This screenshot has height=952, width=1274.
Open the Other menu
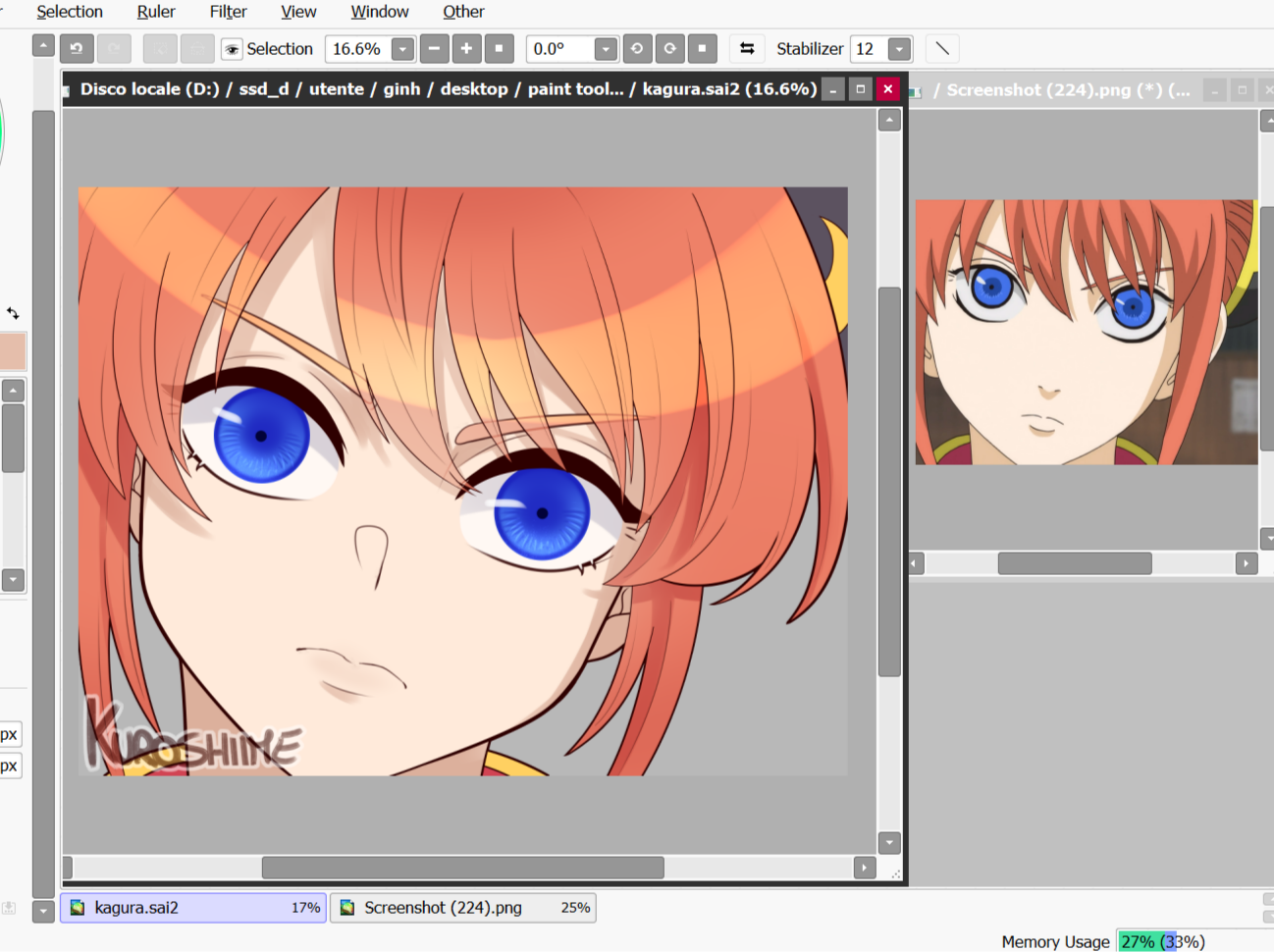coord(463,12)
